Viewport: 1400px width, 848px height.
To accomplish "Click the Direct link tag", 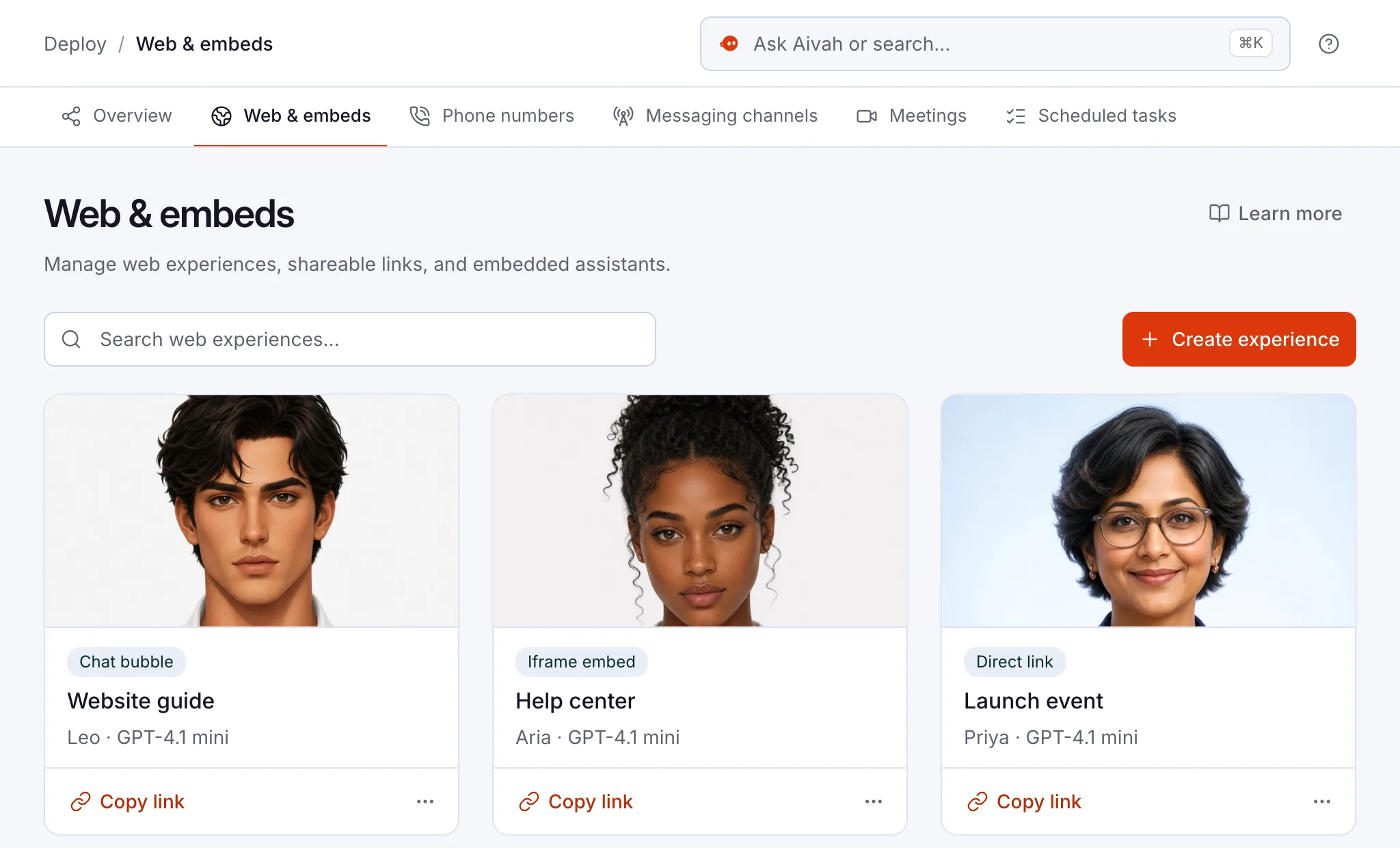I will click(x=1014, y=662).
